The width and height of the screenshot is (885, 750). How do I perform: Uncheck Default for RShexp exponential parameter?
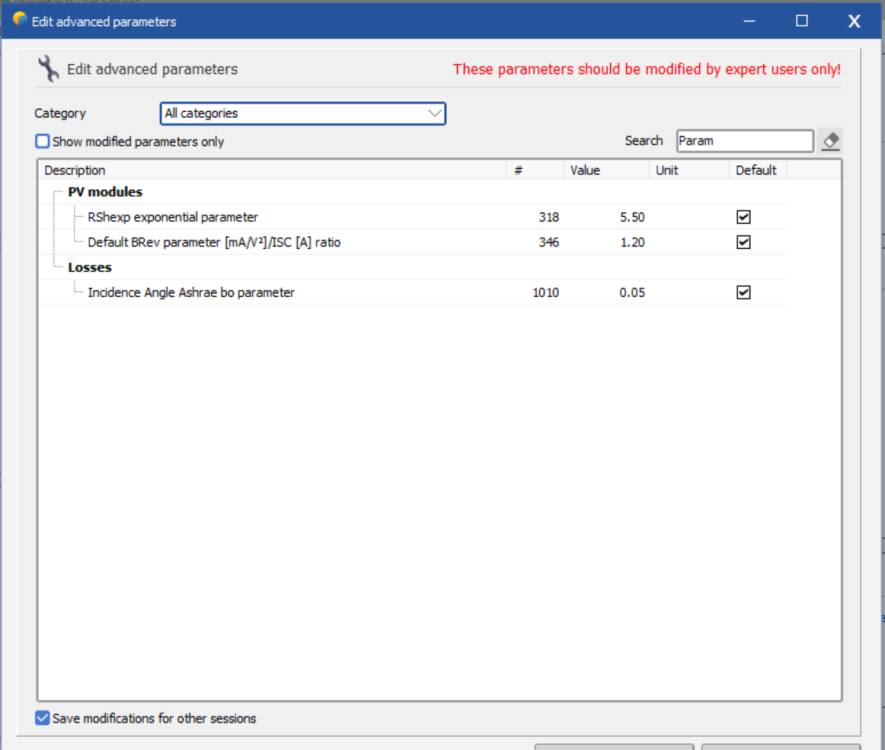tap(743, 217)
